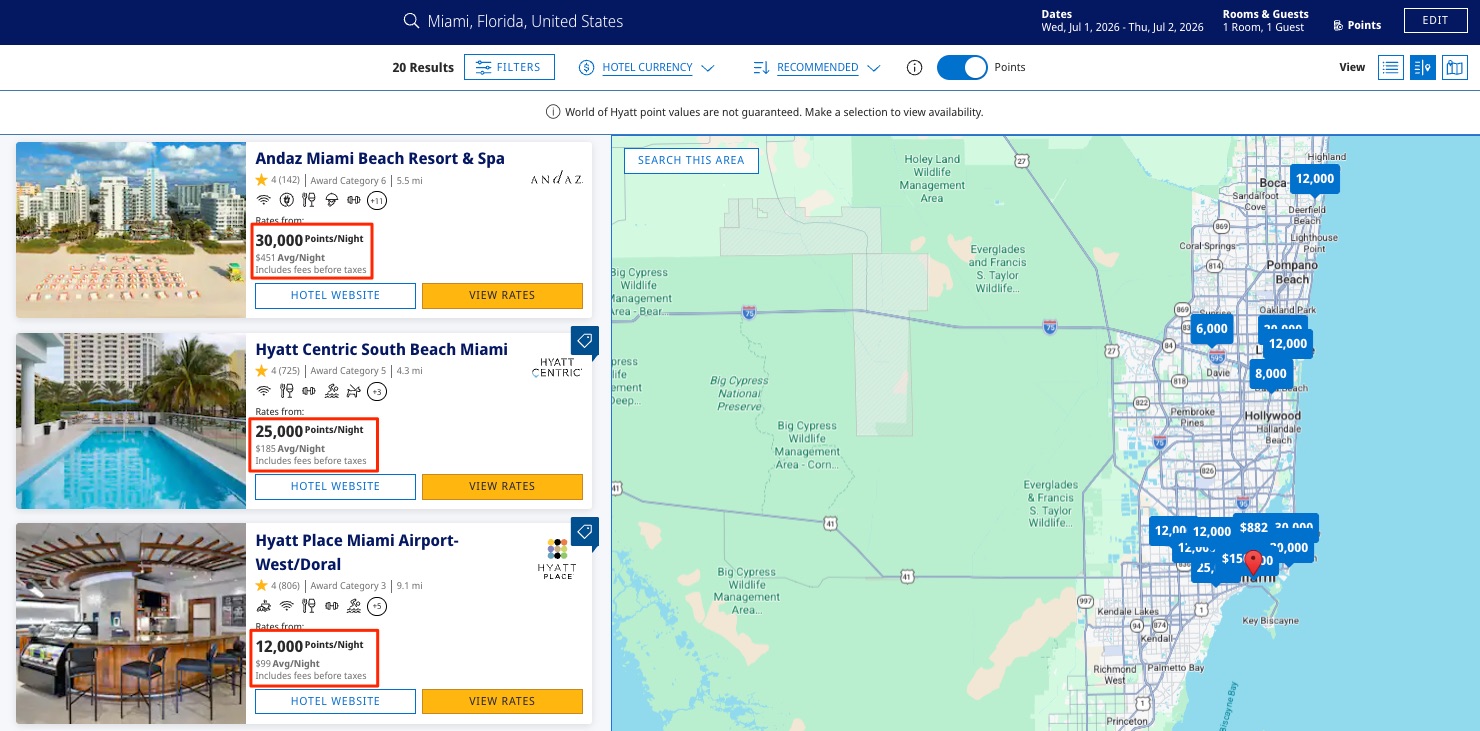The width and height of the screenshot is (1480, 731).
Task: Click the Andaz EV charging amenity icon
Action: tap(286, 200)
